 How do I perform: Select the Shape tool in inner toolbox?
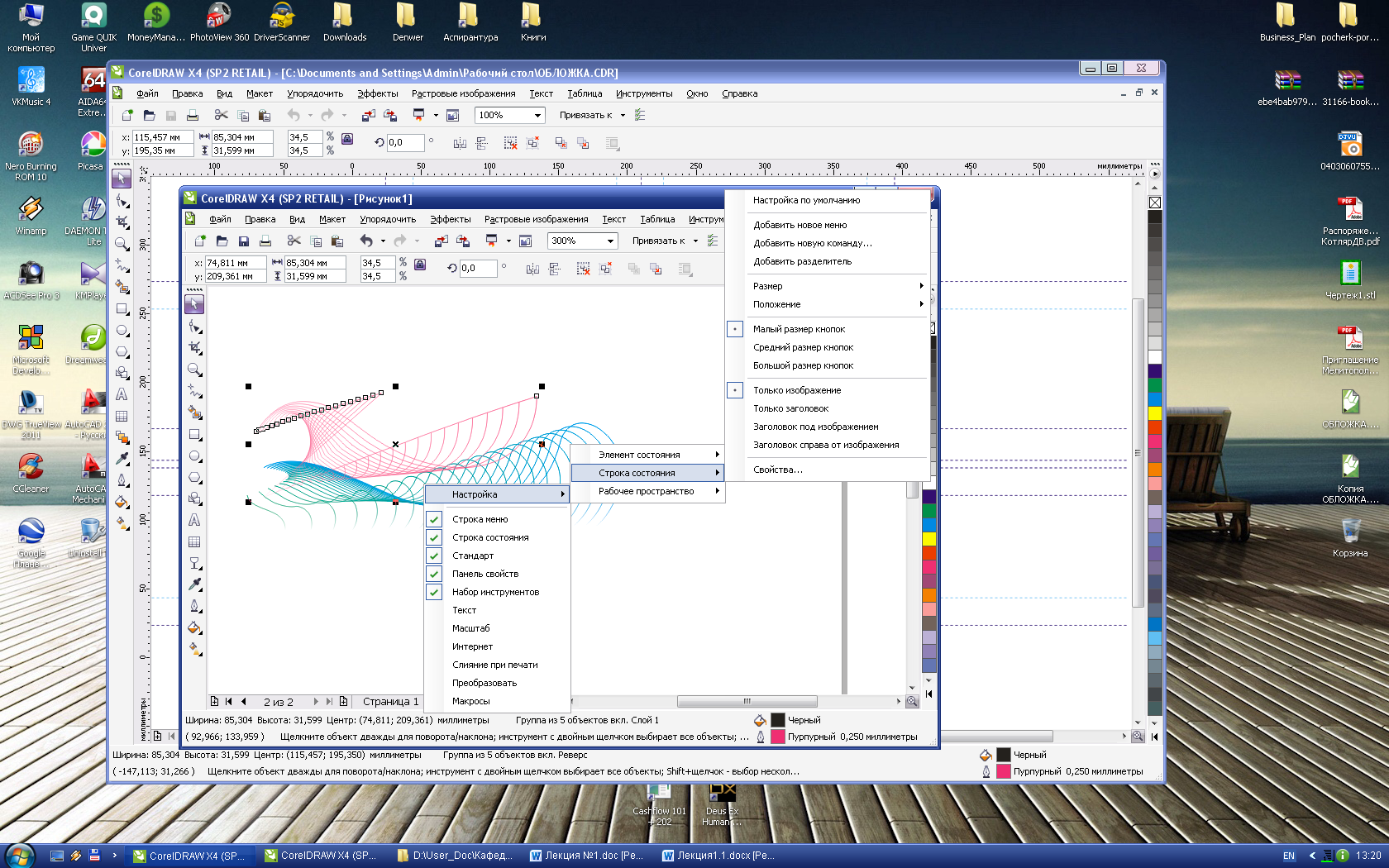(194, 326)
